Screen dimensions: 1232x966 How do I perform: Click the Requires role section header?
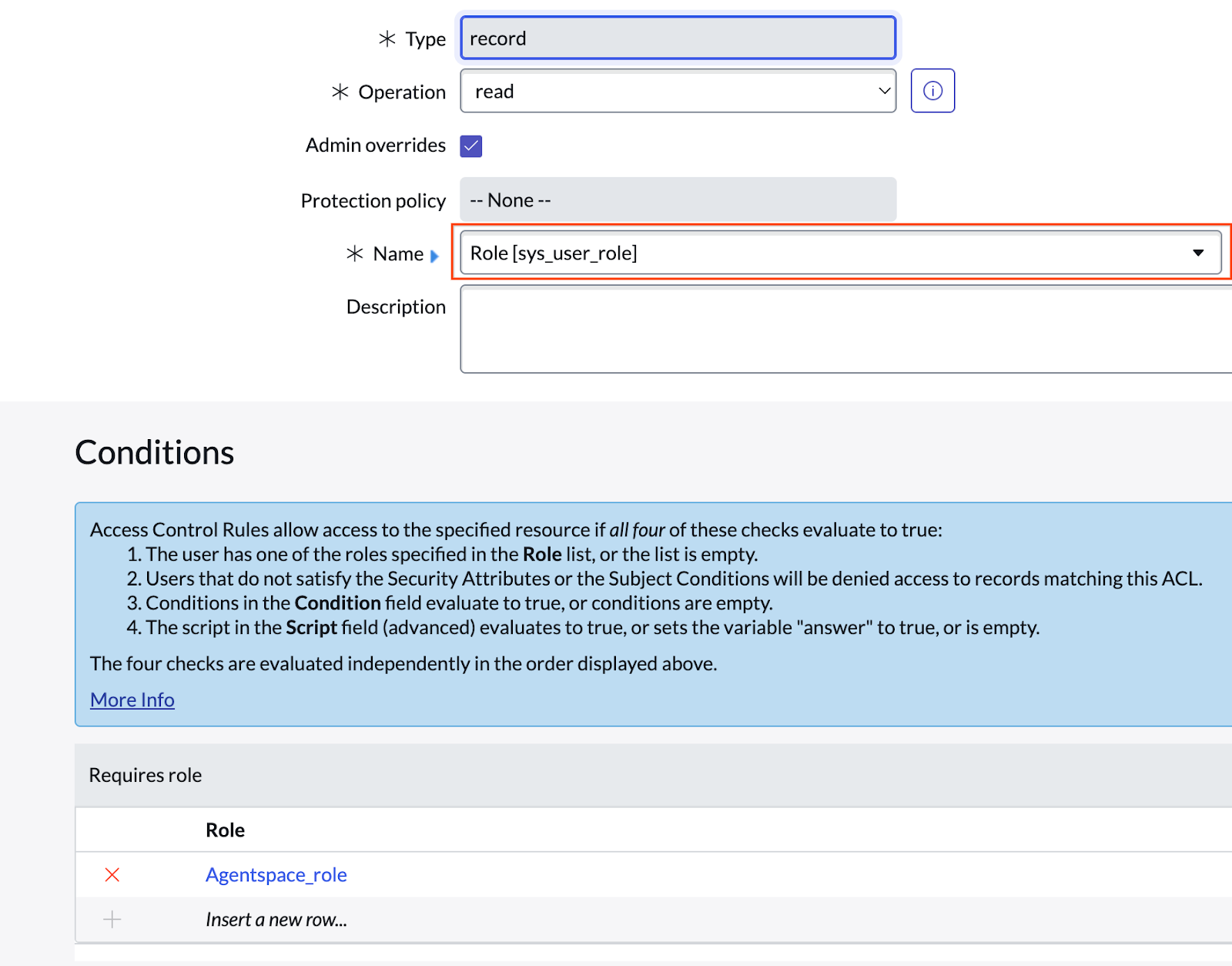(146, 775)
